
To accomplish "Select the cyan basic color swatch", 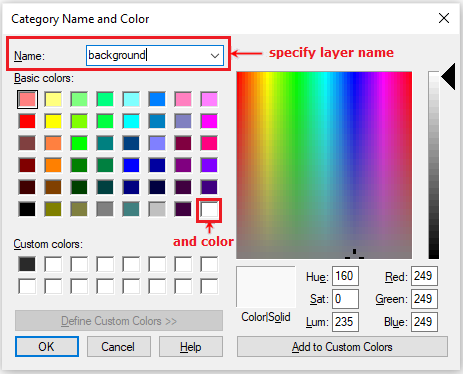I will [131, 121].
